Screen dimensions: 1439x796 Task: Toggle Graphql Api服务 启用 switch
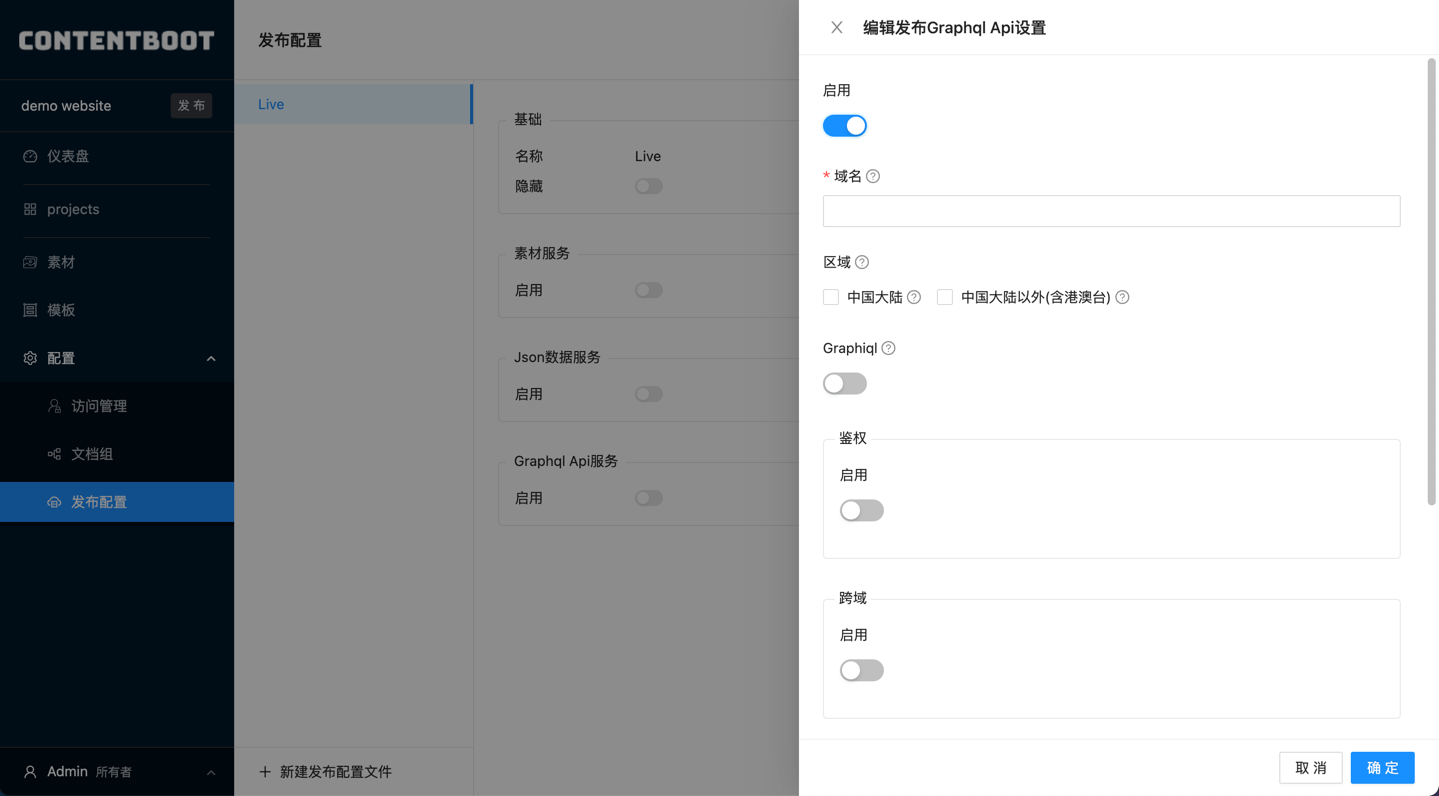(649, 498)
